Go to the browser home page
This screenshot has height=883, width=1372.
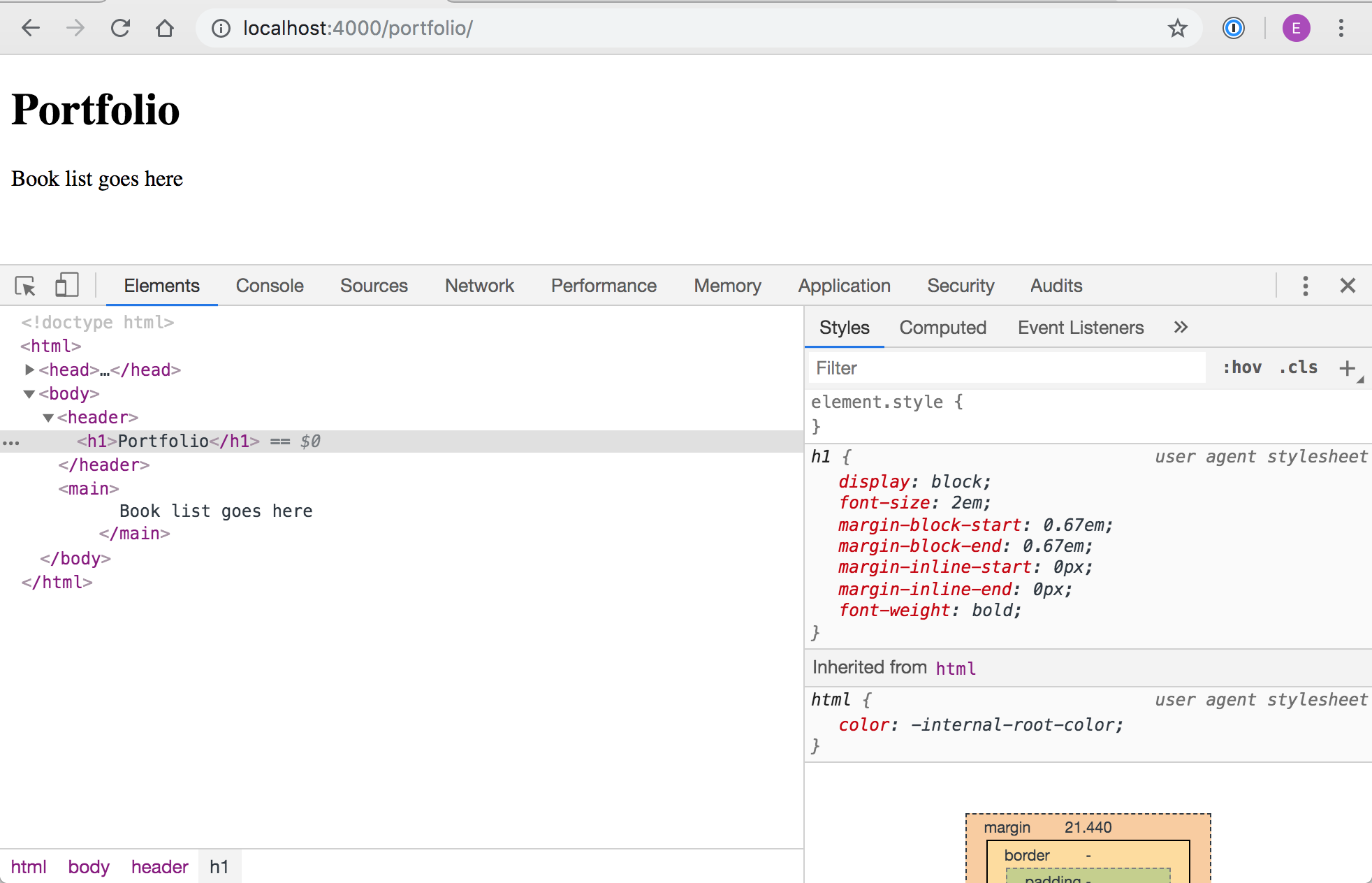(x=165, y=28)
